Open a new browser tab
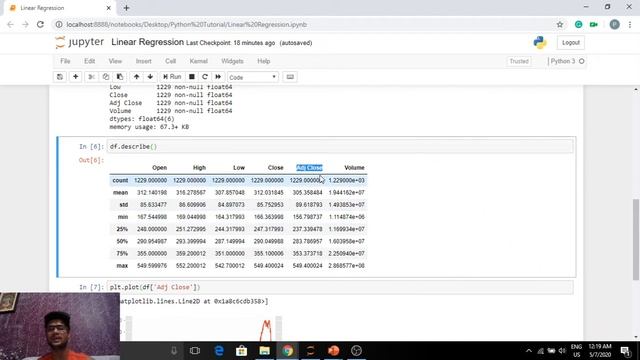The height and width of the screenshot is (360, 640). pos(127,8)
